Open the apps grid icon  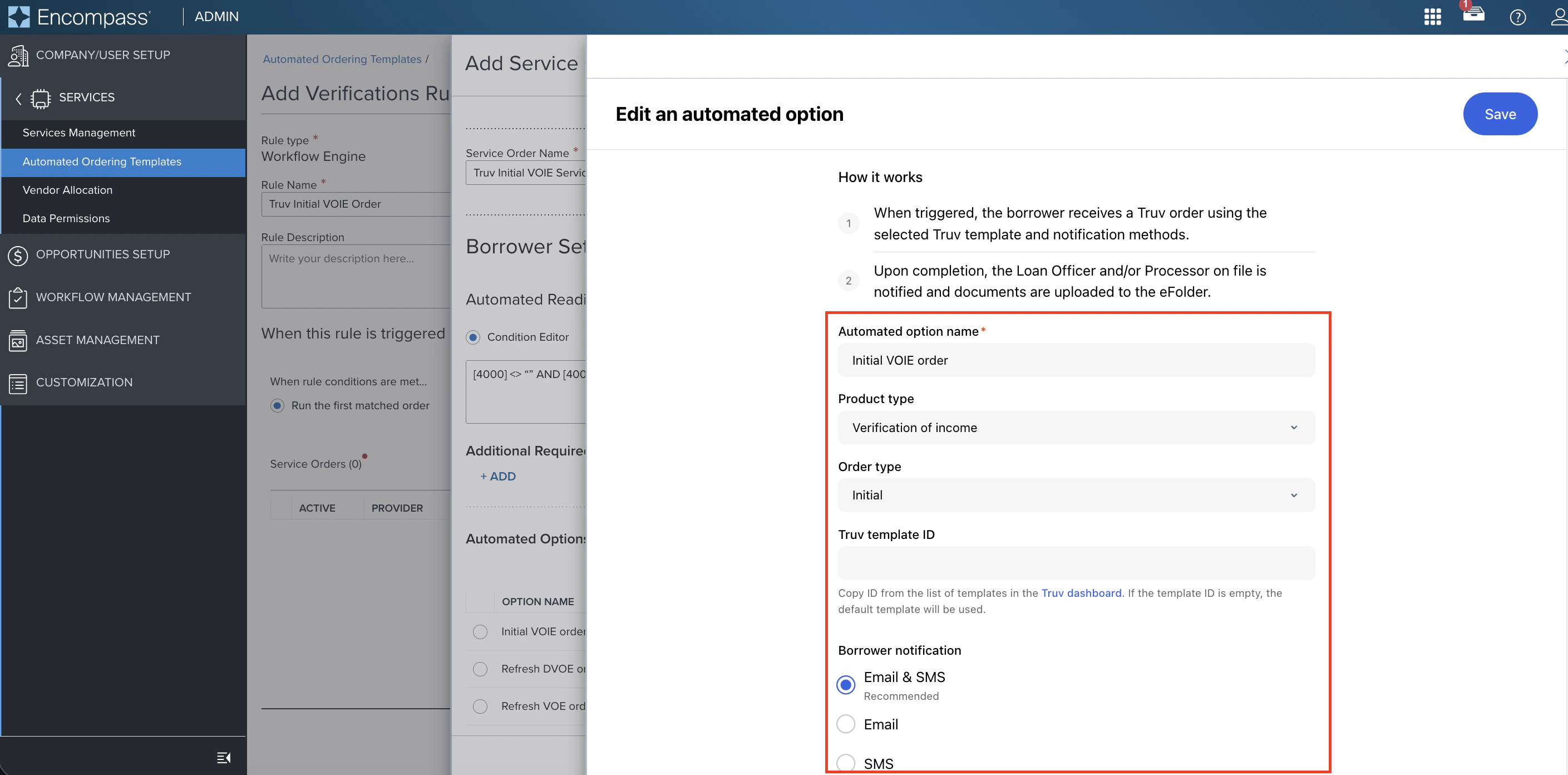click(1432, 17)
